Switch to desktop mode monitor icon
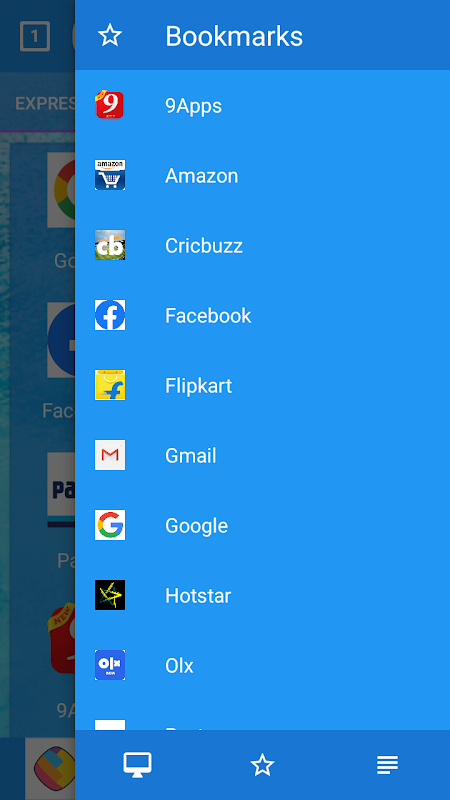This screenshot has width=450, height=800. 137,765
